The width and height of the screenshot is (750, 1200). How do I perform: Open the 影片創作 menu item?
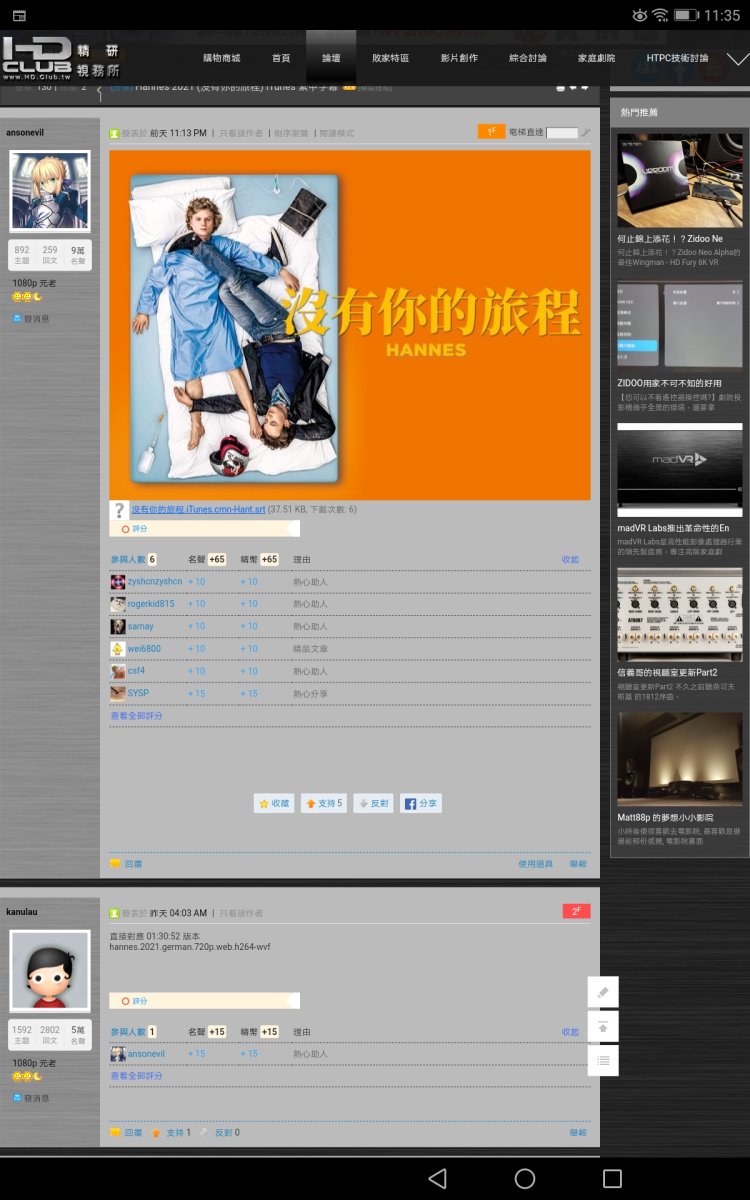tap(459, 58)
